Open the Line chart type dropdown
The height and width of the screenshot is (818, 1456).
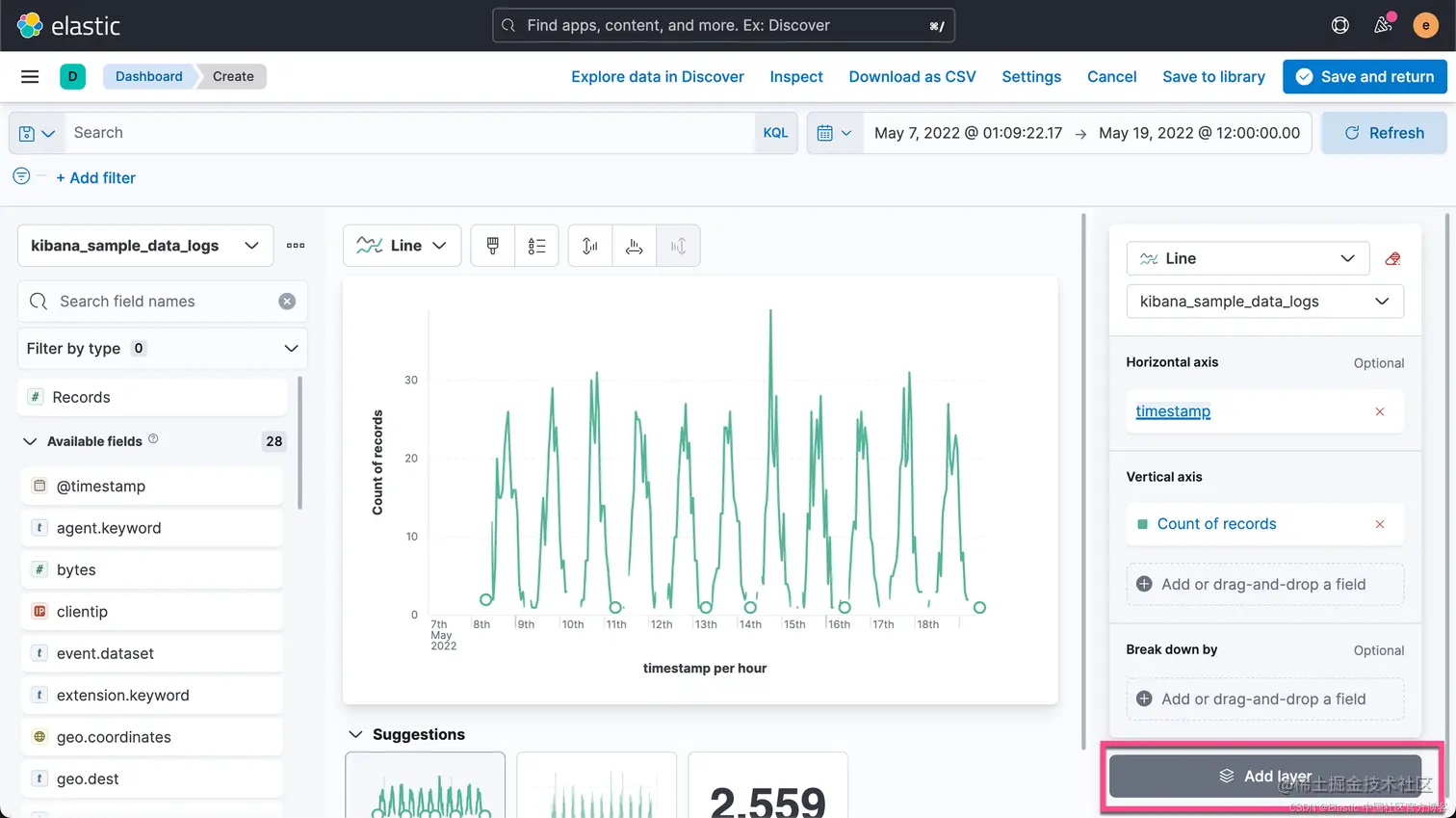pos(402,246)
